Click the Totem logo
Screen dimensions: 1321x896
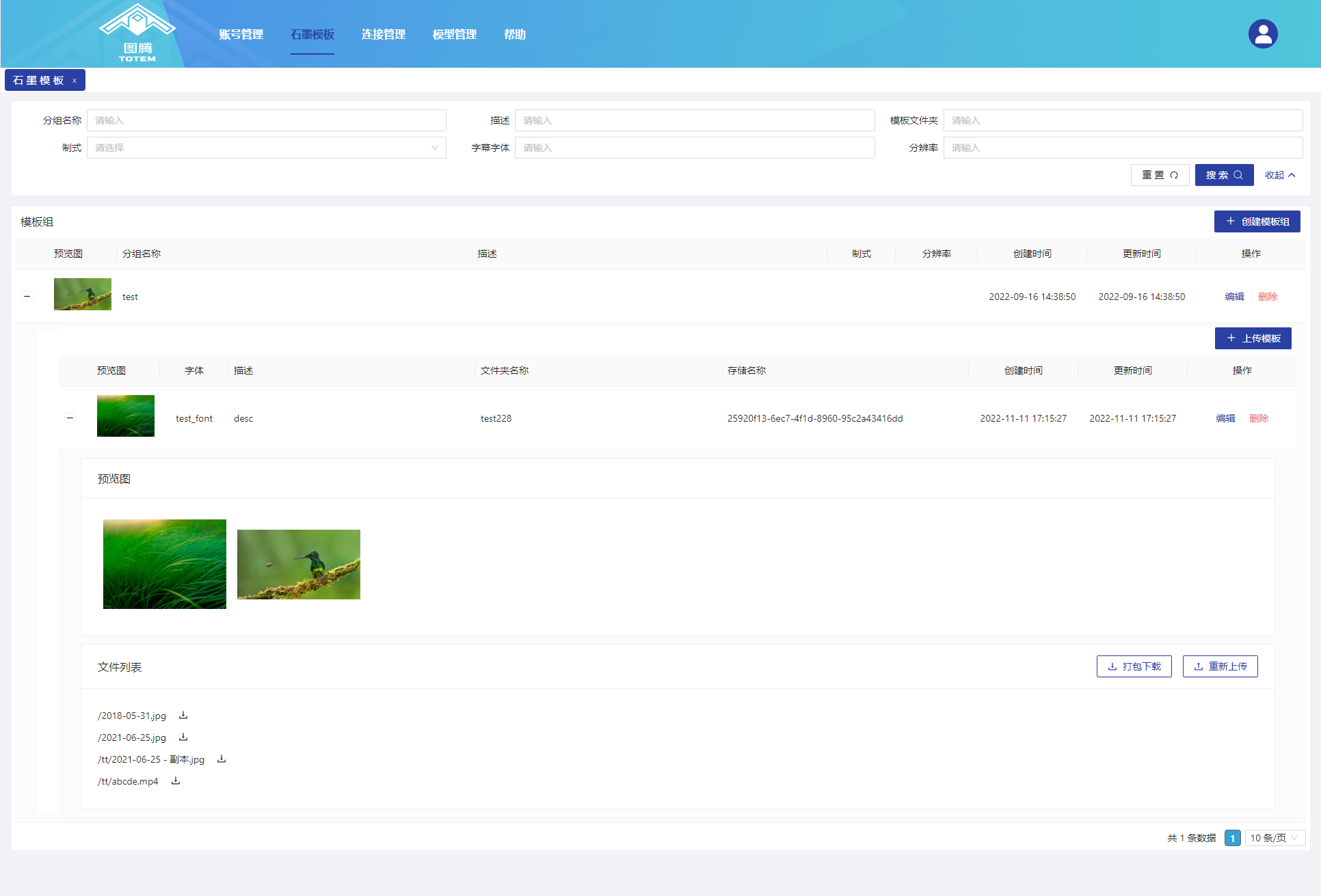[137, 33]
